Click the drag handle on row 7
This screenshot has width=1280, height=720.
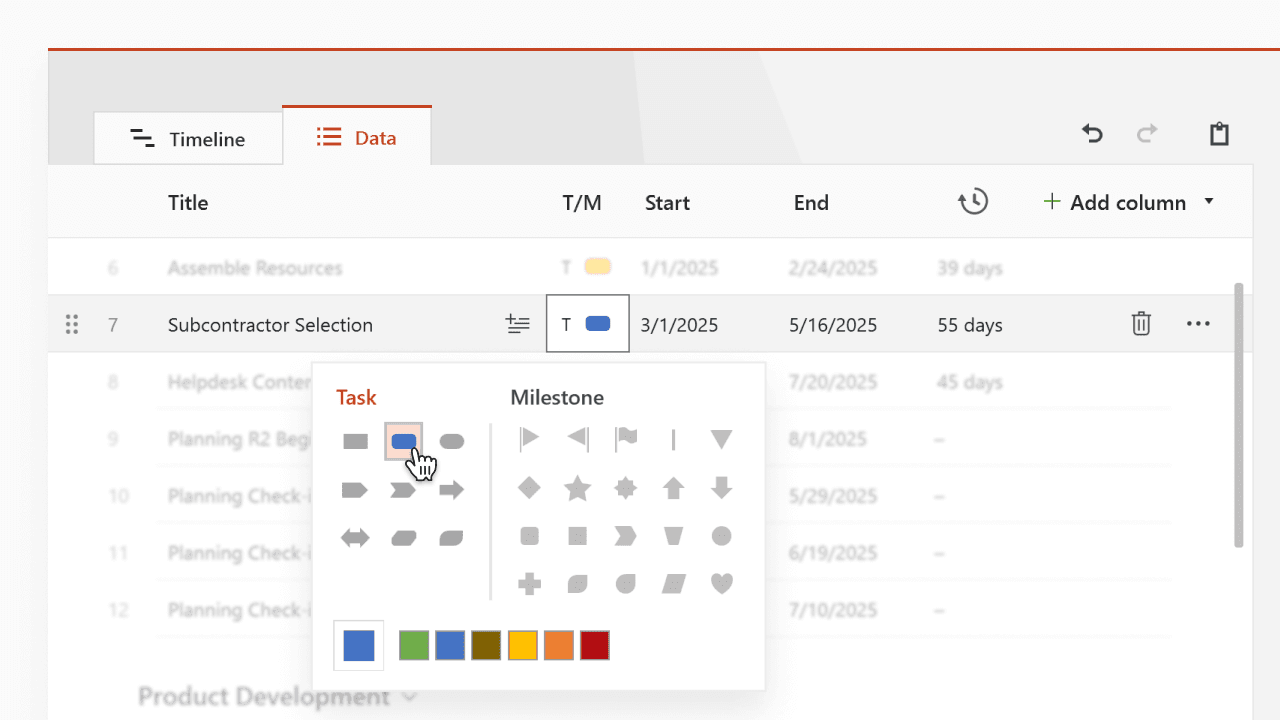tap(71, 324)
